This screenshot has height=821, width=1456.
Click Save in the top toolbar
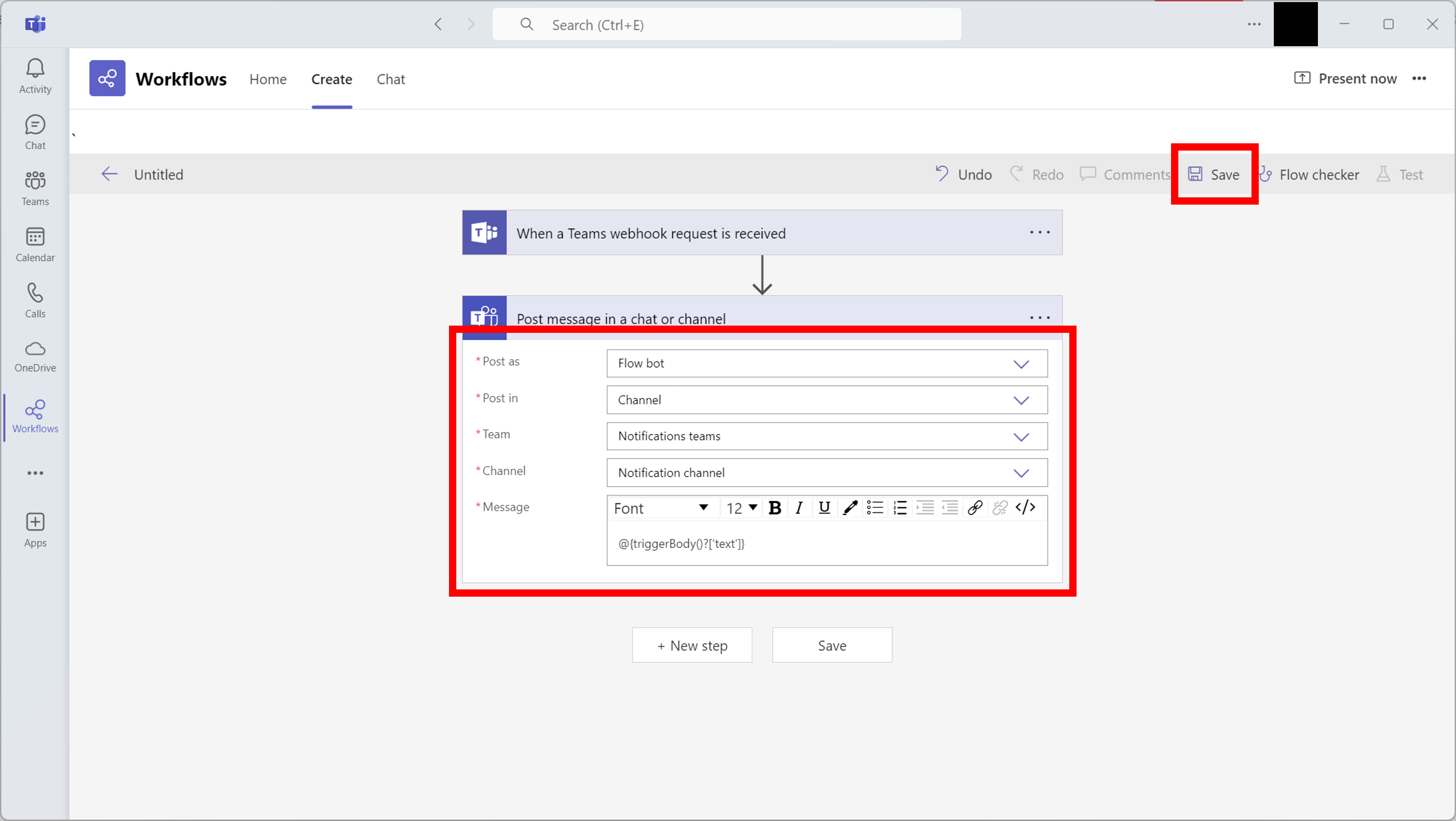click(1214, 174)
